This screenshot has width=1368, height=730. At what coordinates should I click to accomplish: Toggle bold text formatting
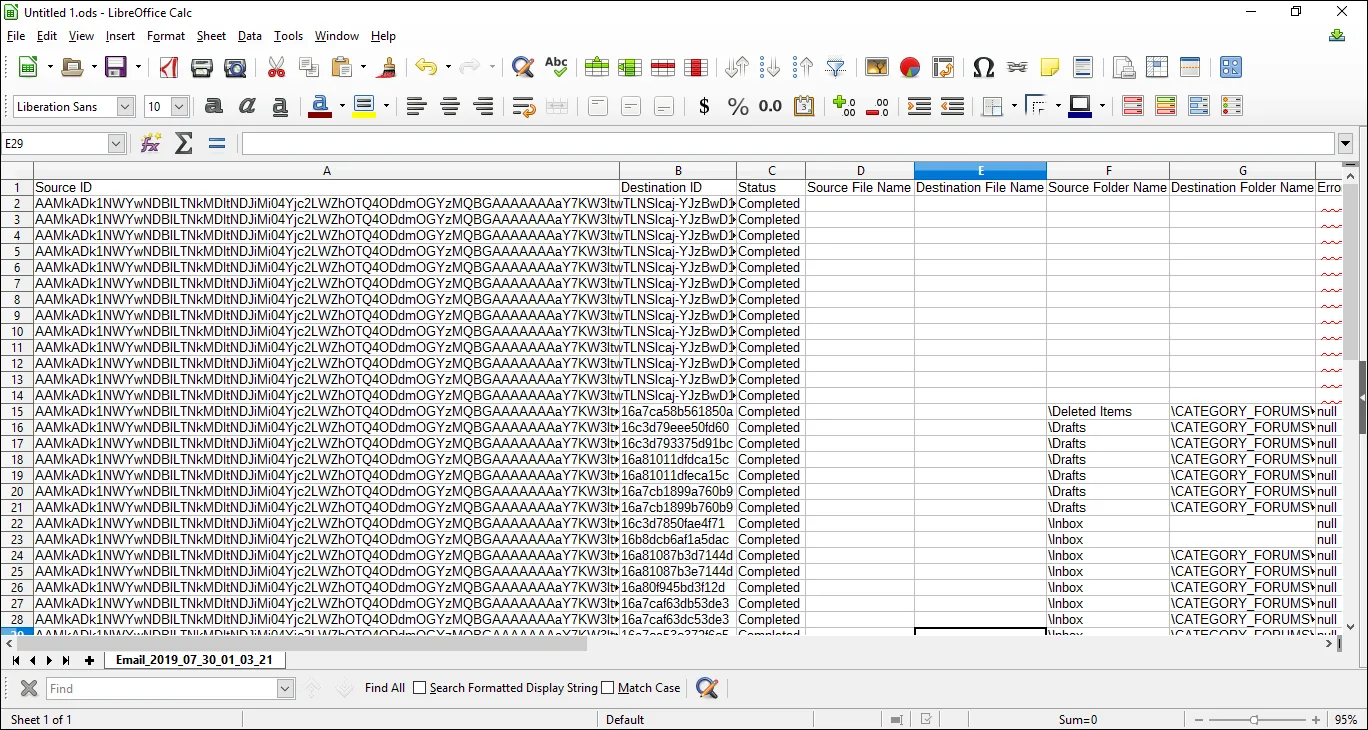coord(213,106)
